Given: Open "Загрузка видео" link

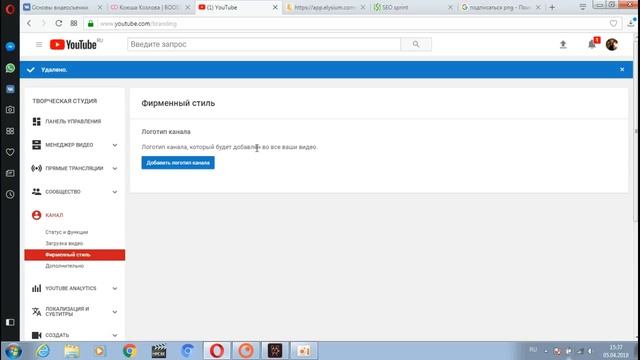Looking at the screenshot, I should point(64,243).
